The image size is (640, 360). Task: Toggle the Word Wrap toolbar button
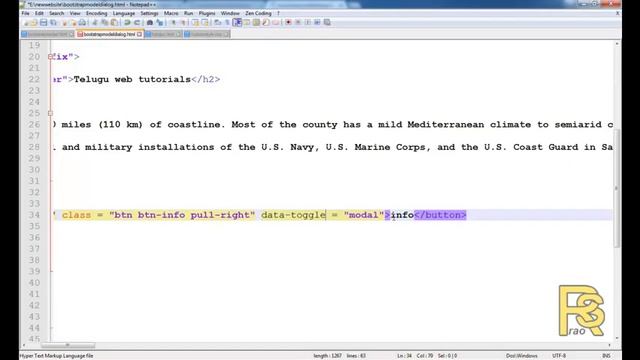pos(218,22)
